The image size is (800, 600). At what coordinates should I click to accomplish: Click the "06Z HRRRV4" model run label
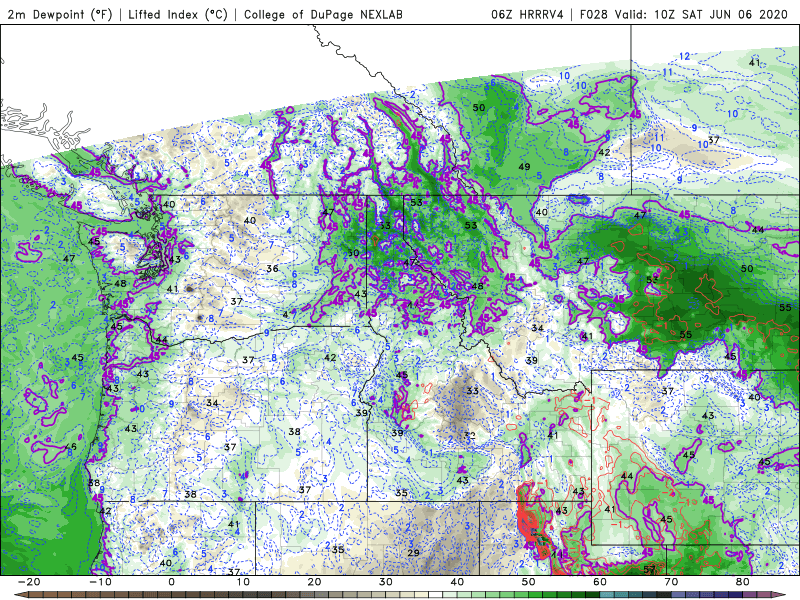527,14
